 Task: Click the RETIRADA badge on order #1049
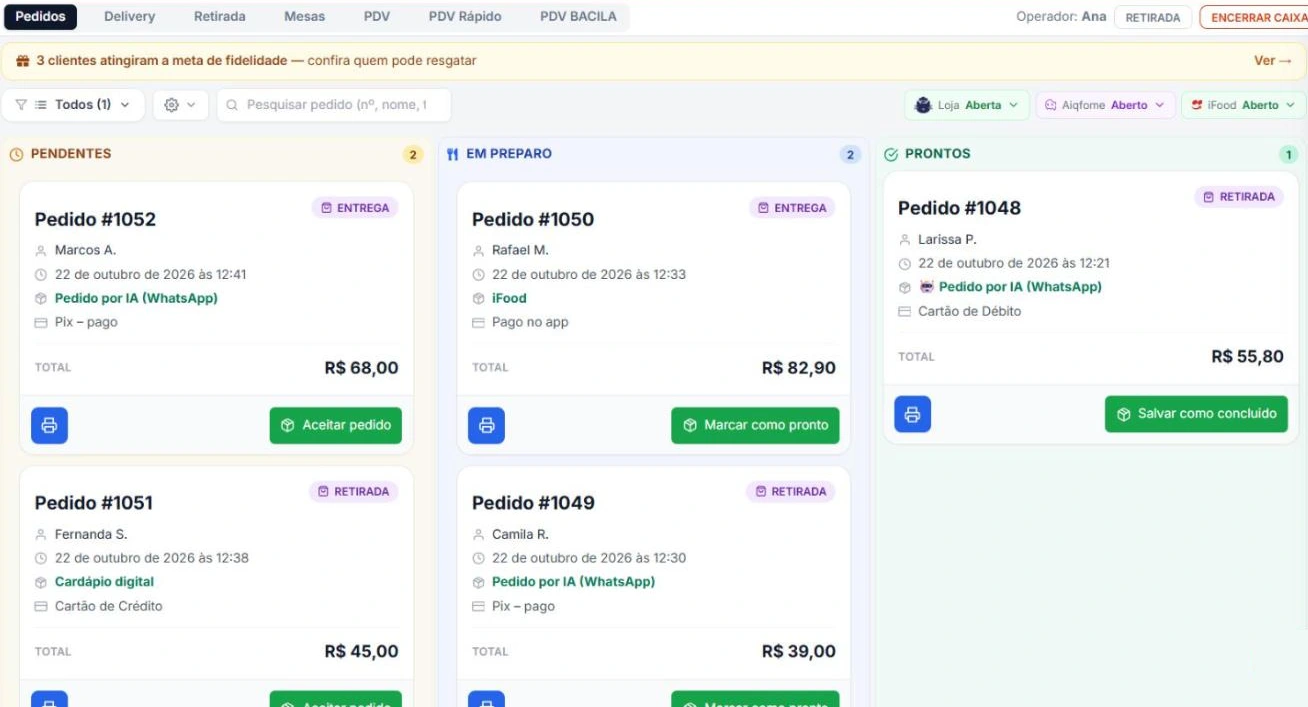coord(791,492)
